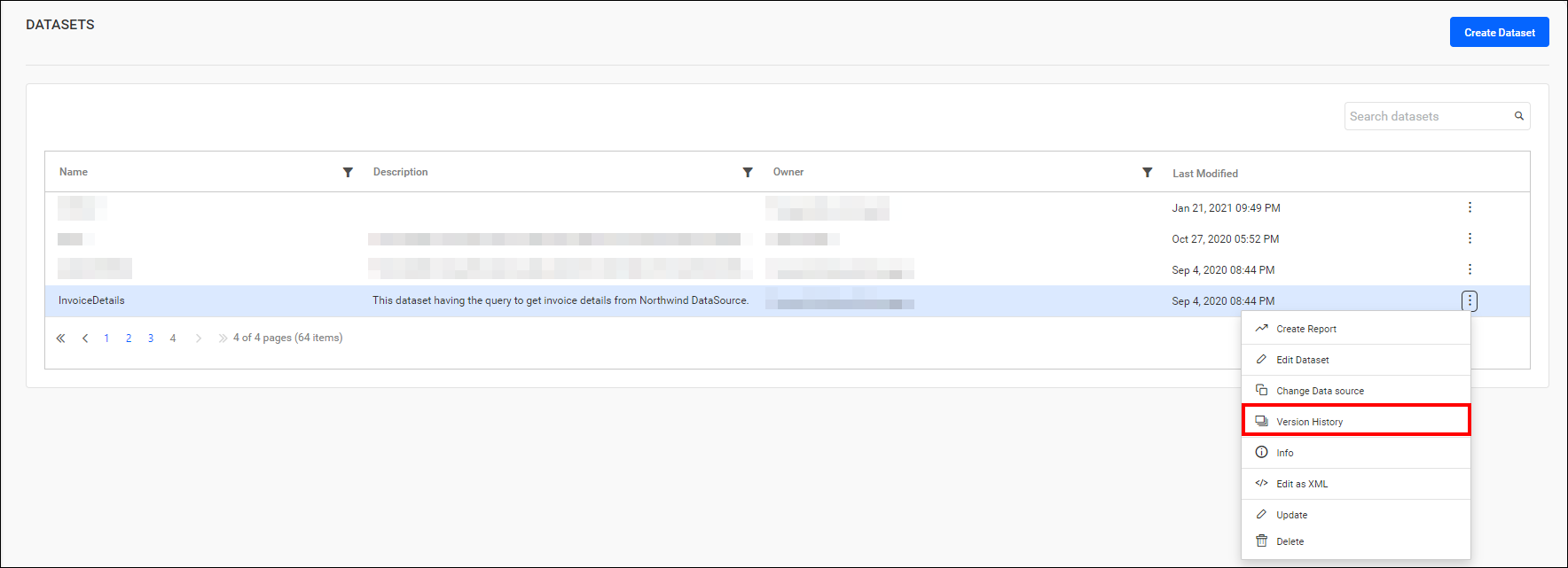The height and width of the screenshot is (568, 1568).
Task: Click the Delete trash icon
Action: 1261,541
